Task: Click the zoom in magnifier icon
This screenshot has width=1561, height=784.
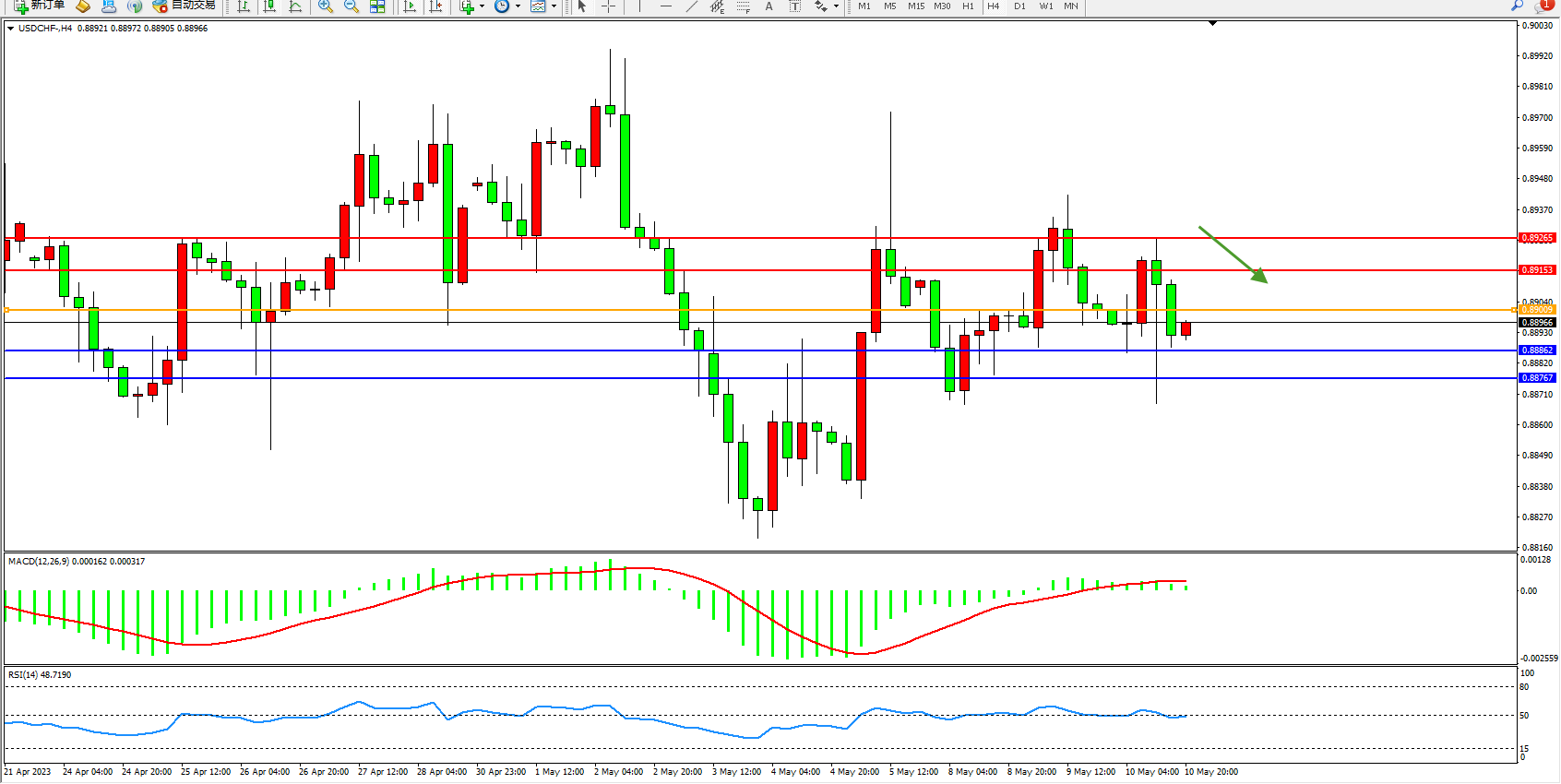Action: tap(325, 6)
